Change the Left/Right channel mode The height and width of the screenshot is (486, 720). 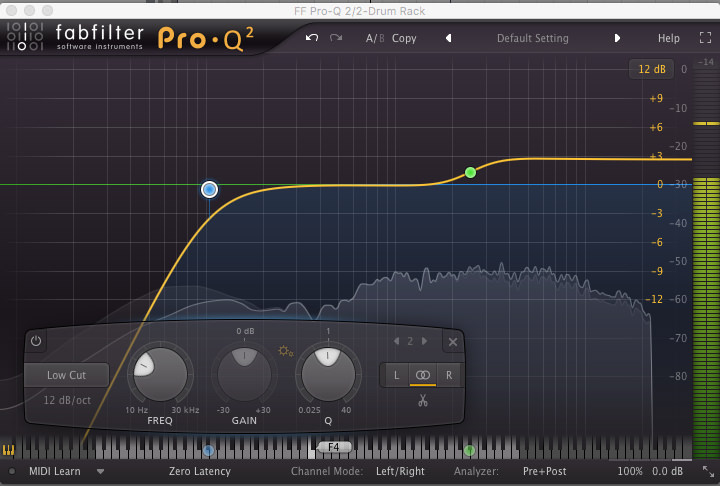point(400,471)
